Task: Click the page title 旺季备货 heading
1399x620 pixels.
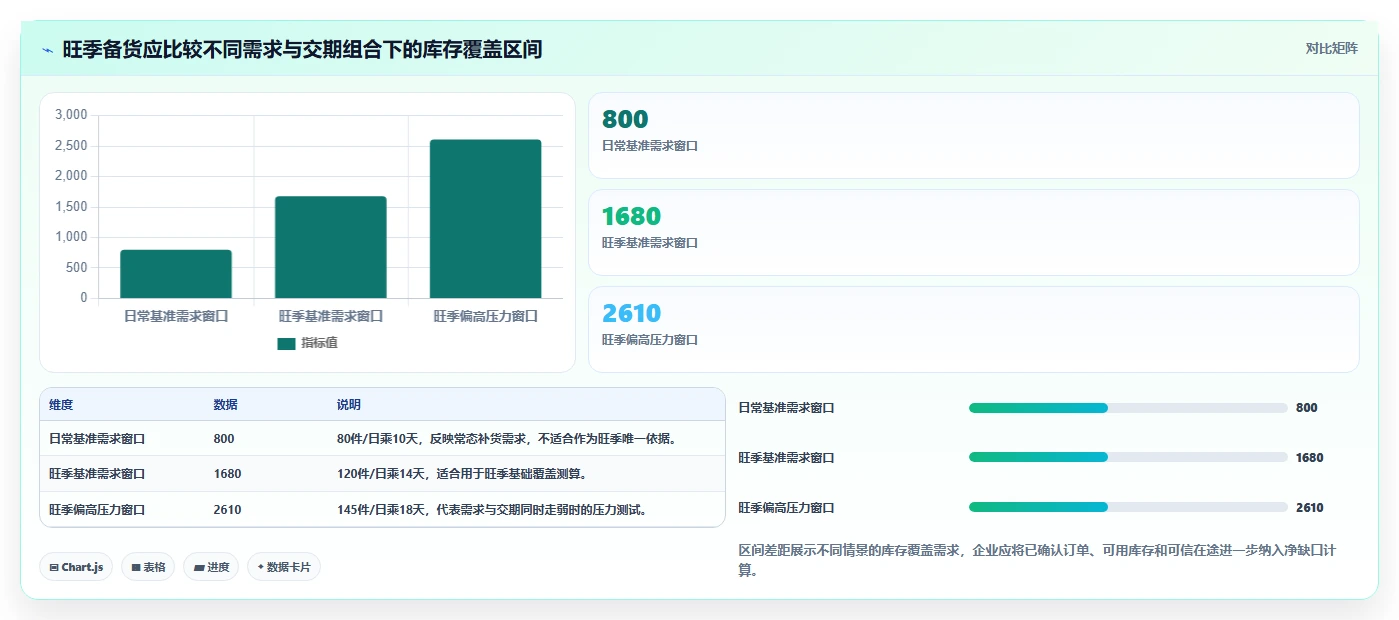Action: click(x=302, y=49)
